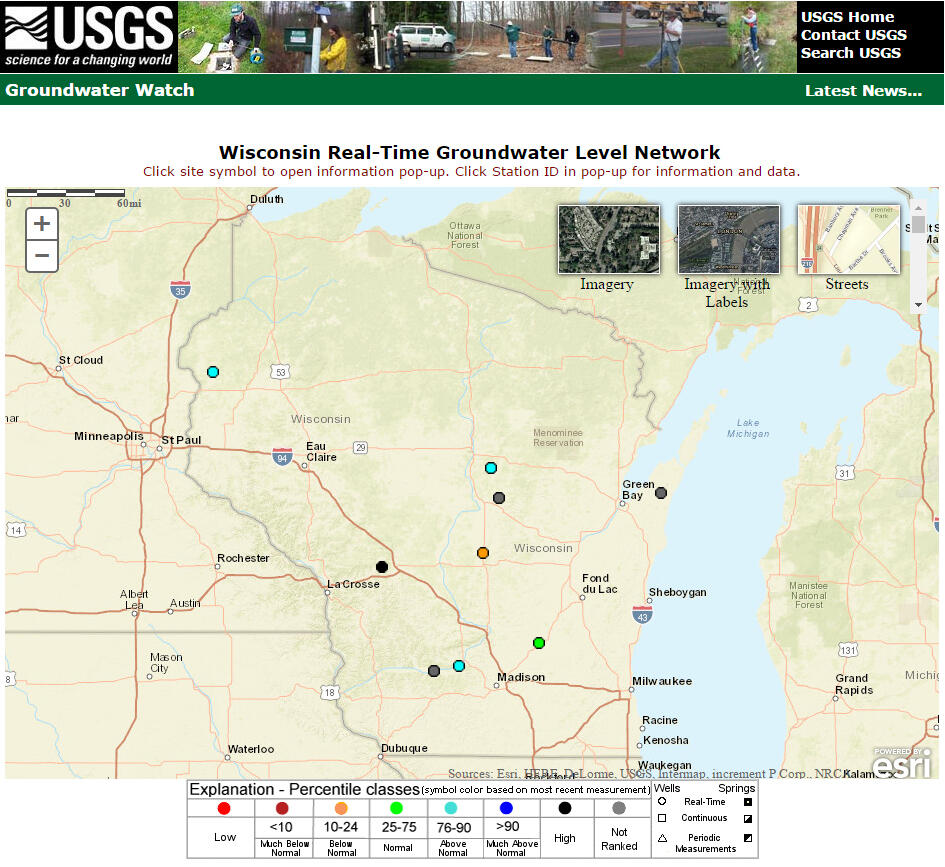
Task: Click the red Low percentile color swatch
Action: 222,808
